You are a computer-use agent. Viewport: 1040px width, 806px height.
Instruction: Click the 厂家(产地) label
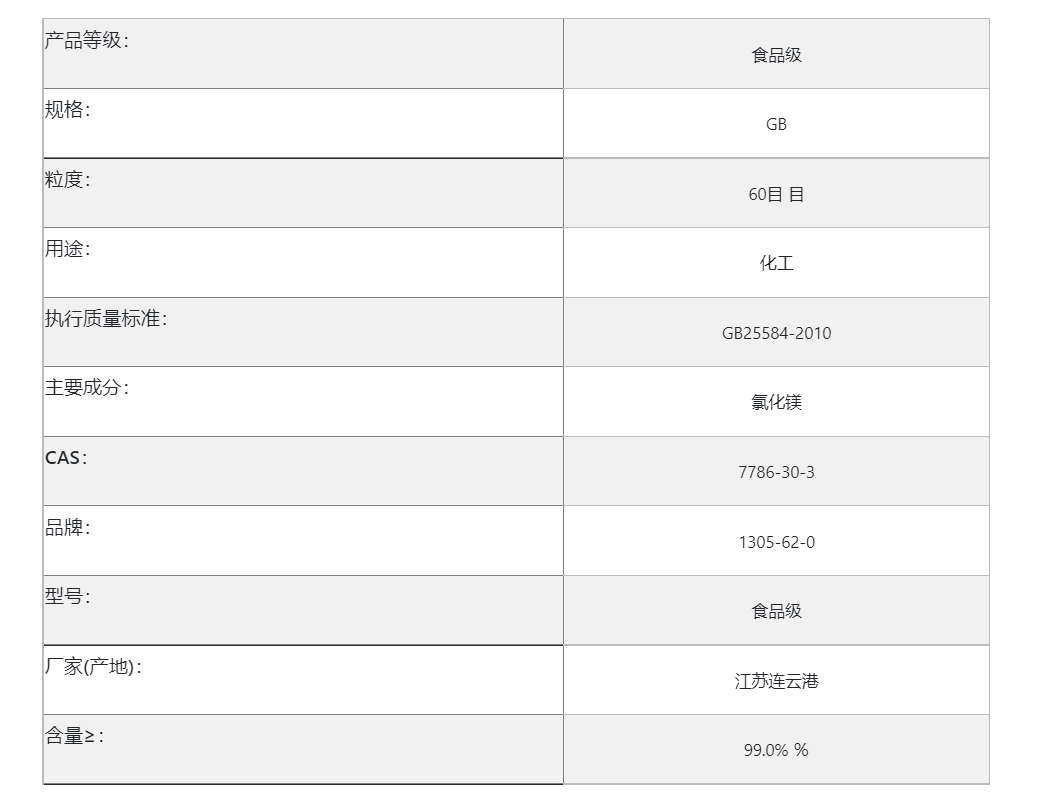tap(92, 666)
